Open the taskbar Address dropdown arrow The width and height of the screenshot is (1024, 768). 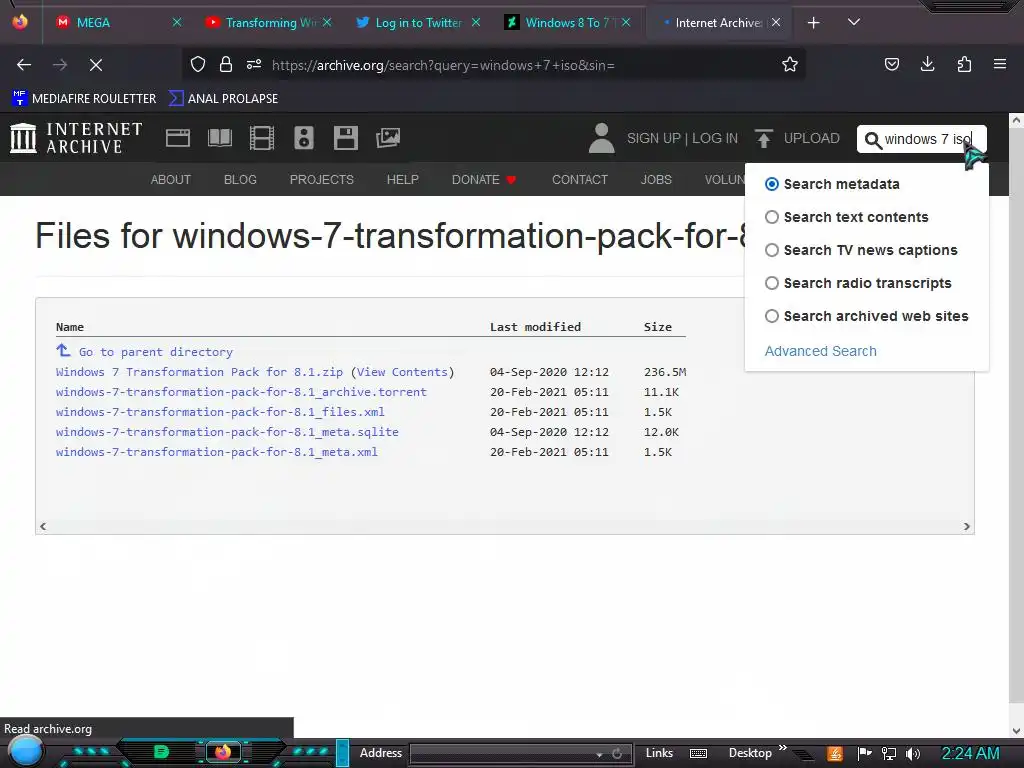pyautogui.click(x=599, y=754)
